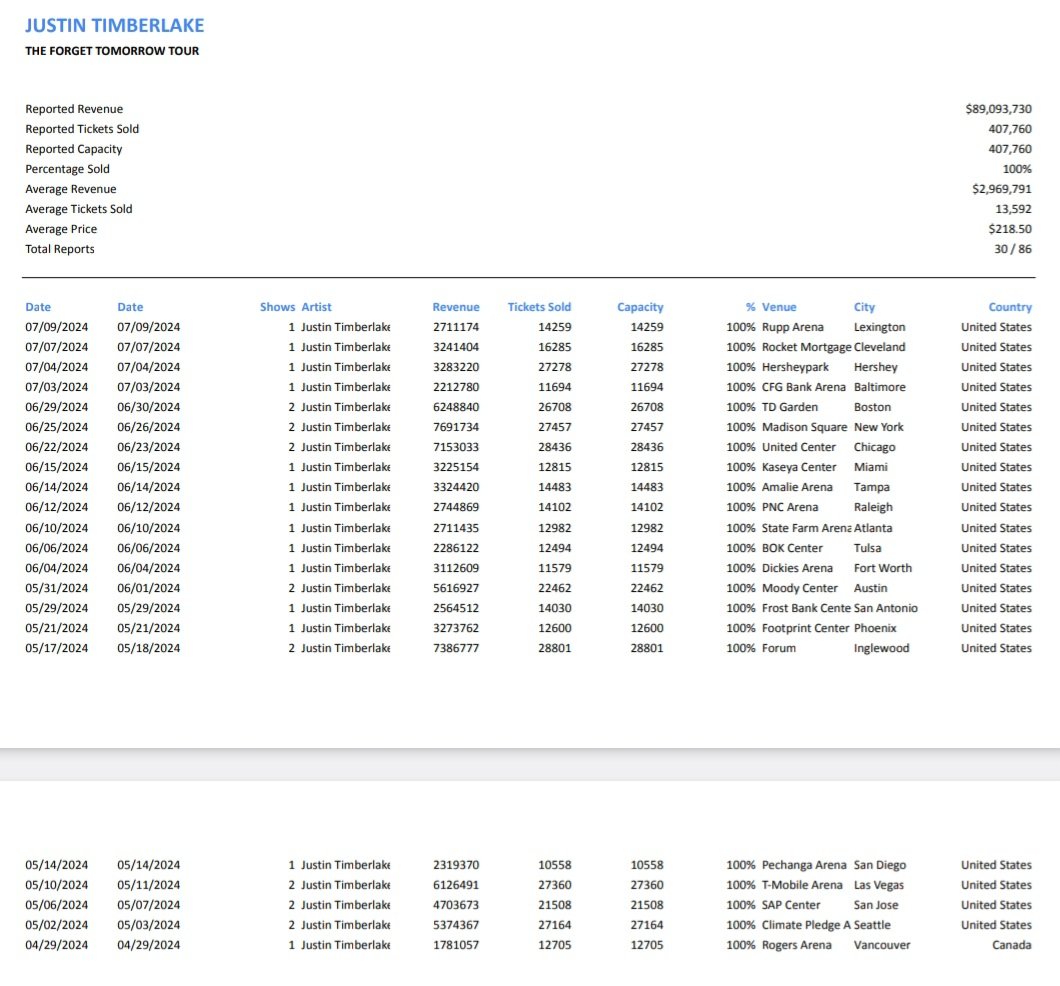The image size is (1060, 986).
Task: Click the San Diego city cell
Action: [880, 865]
